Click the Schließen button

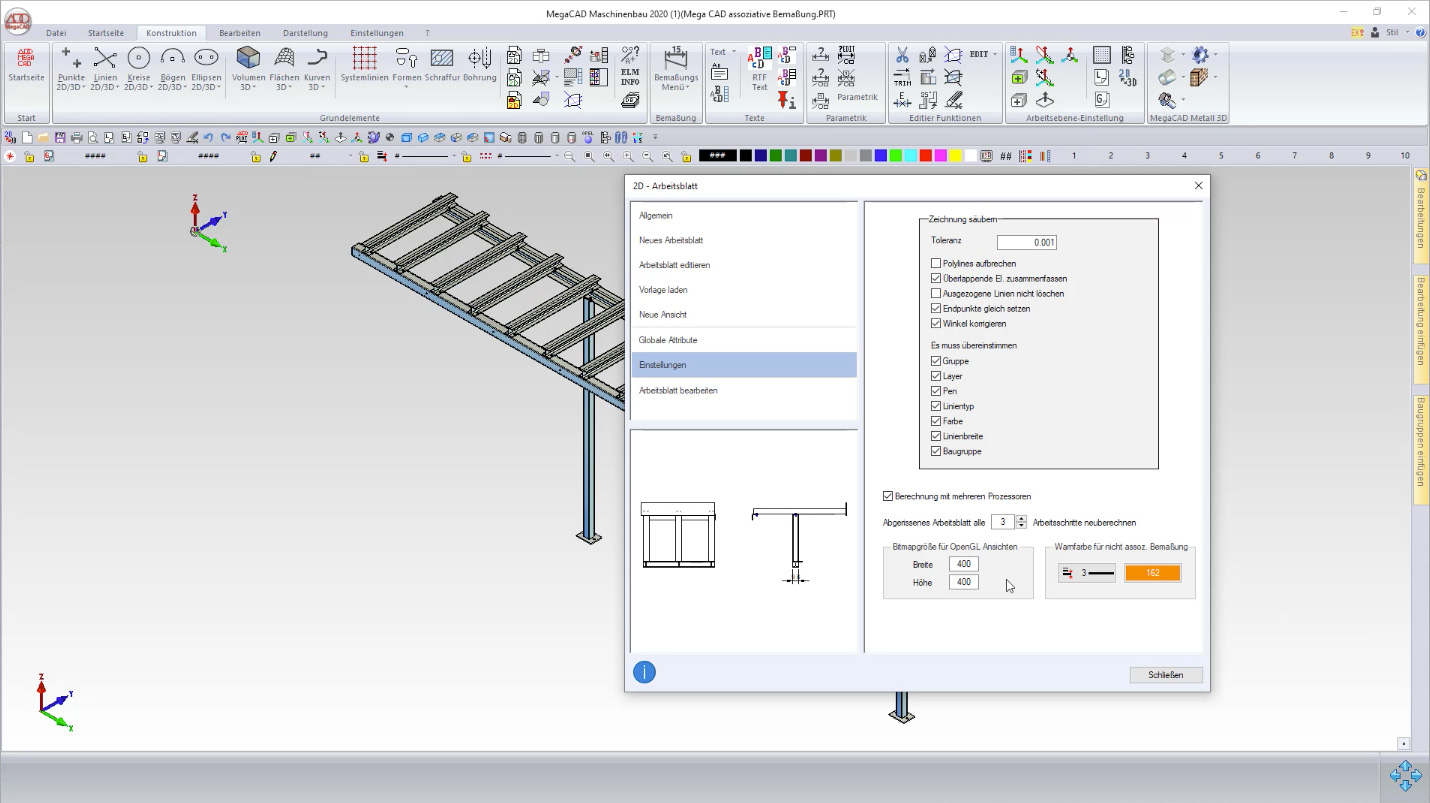[x=1166, y=675]
